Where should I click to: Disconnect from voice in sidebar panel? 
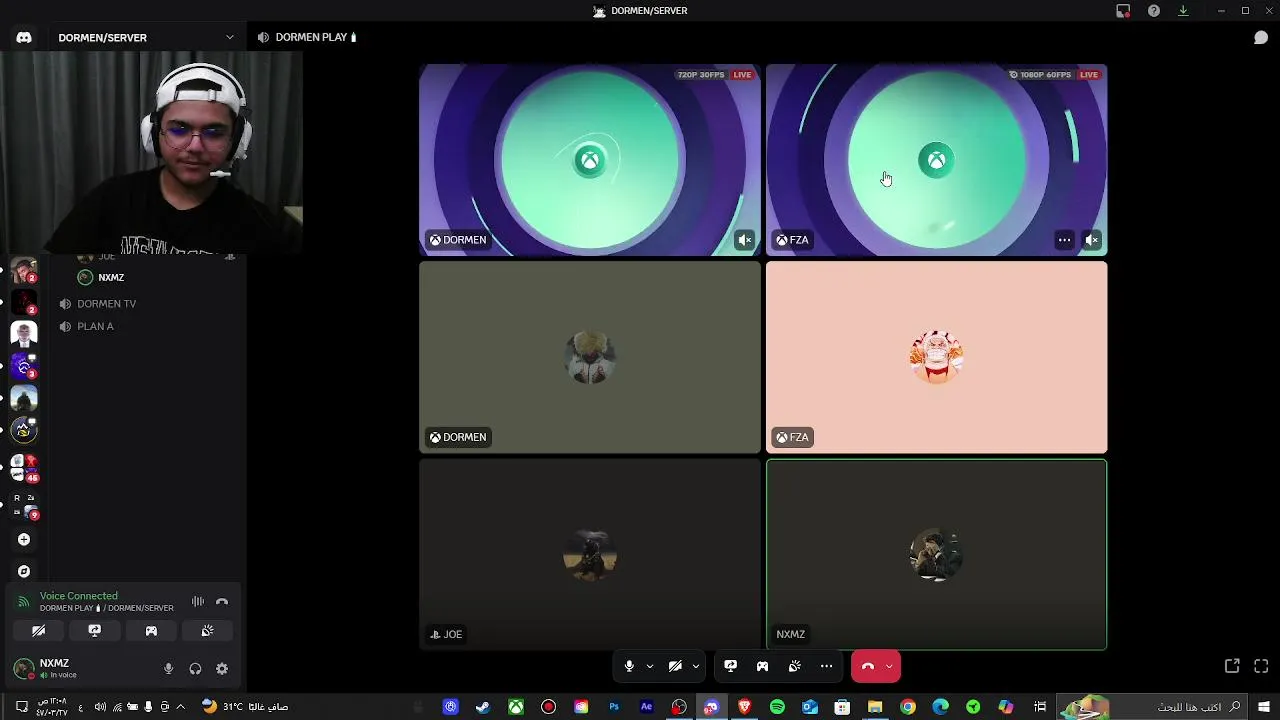click(x=222, y=602)
